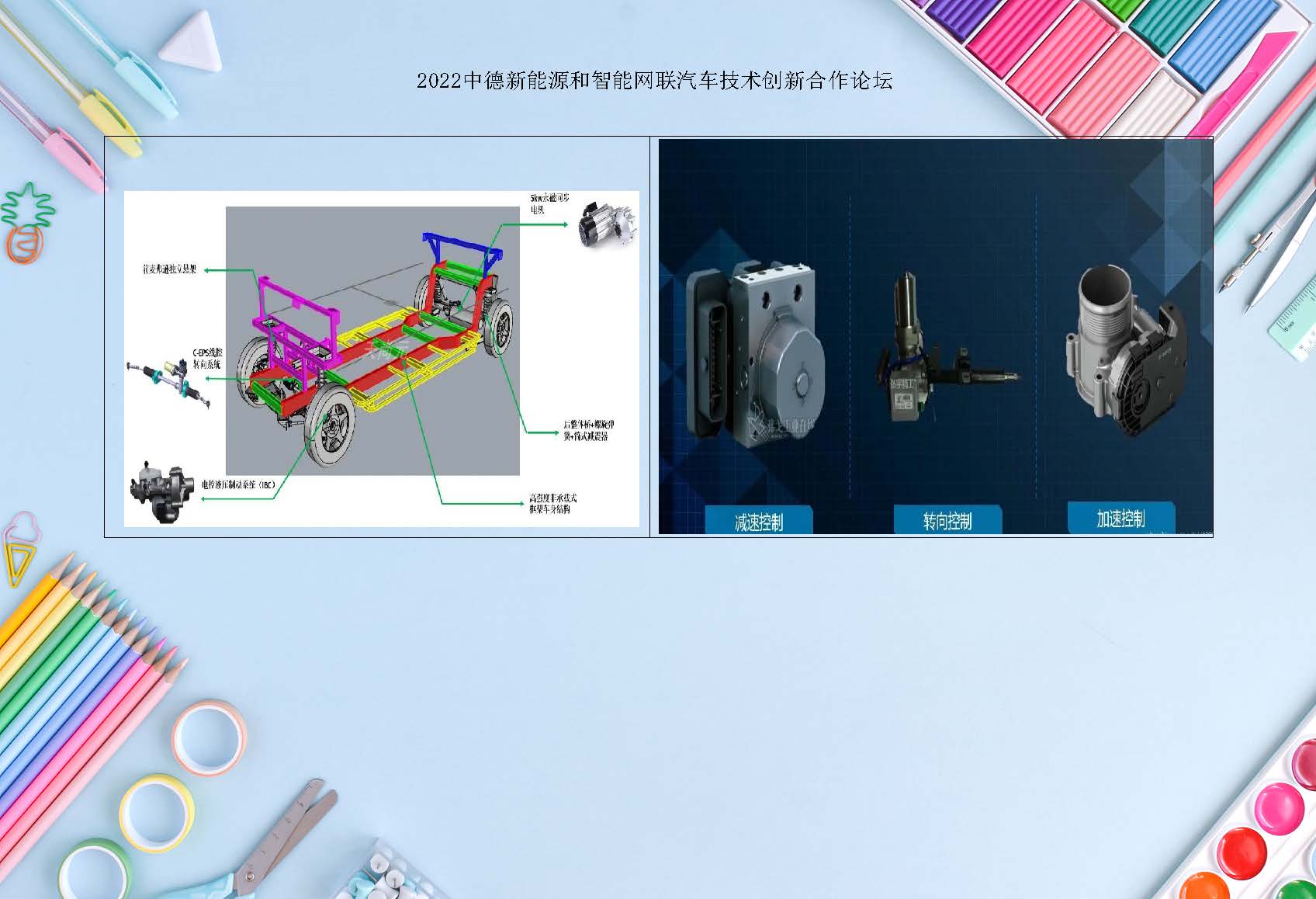Click the C-EPS steering rack image
The width and height of the screenshot is (1316, 899).
170,380
